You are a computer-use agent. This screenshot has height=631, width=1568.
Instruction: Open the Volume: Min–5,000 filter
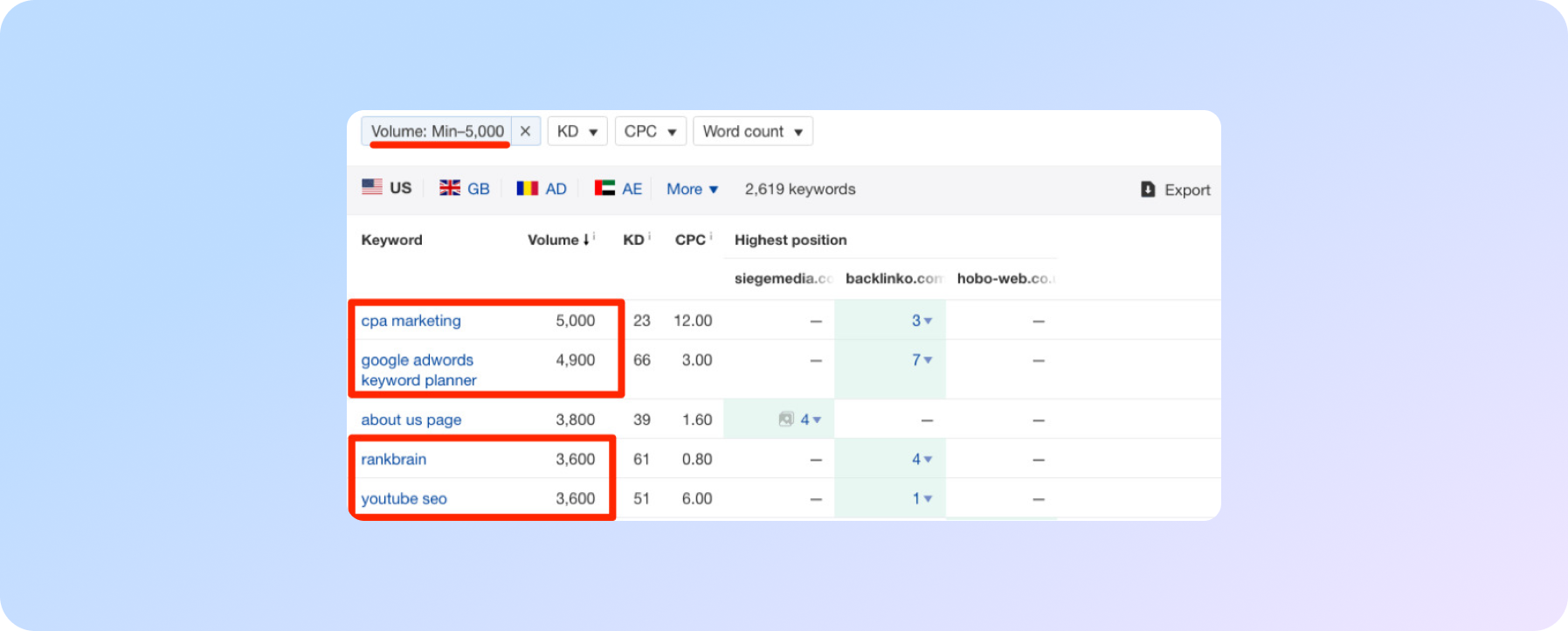pyautogui.click(x=437, y=131)
